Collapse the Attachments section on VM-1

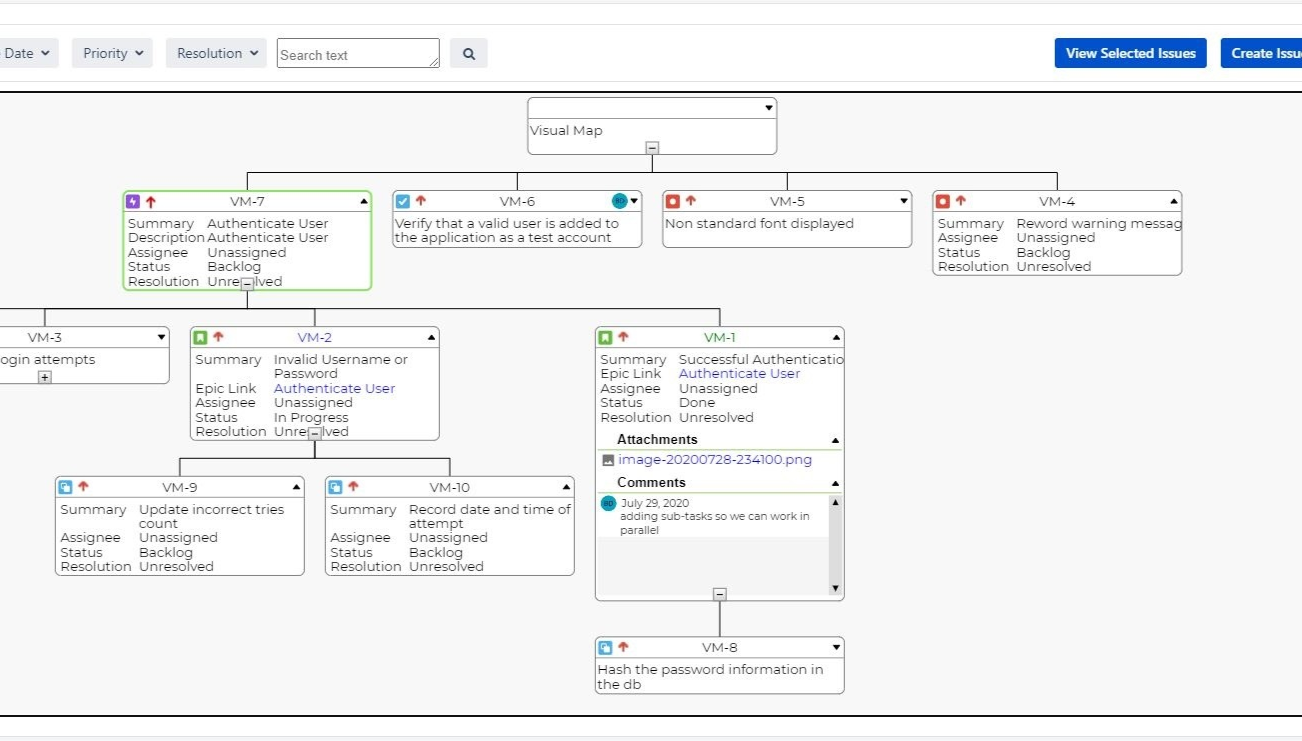click(x=834, y=440)
